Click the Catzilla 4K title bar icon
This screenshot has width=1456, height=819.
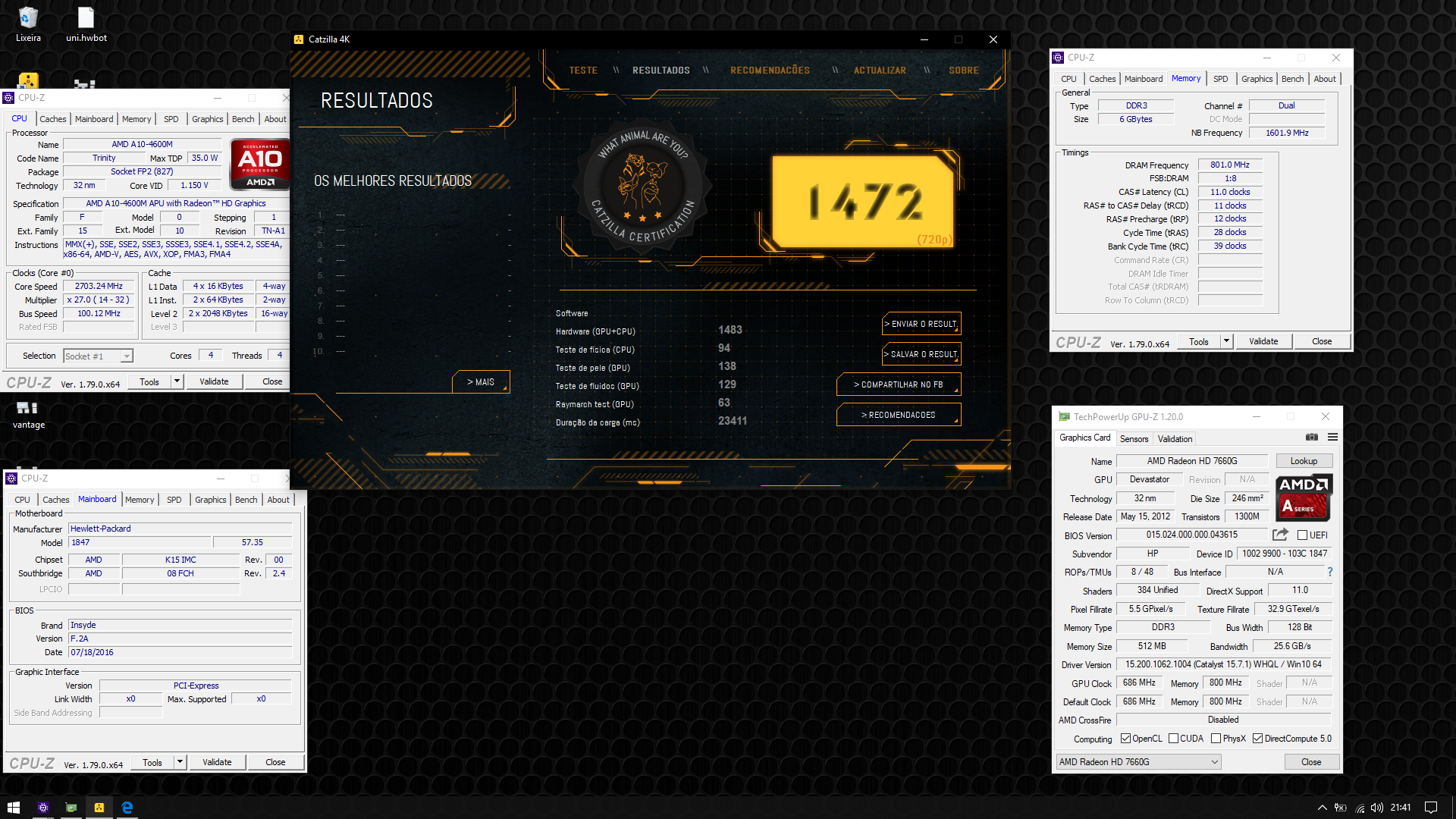(x=299, y=39)
